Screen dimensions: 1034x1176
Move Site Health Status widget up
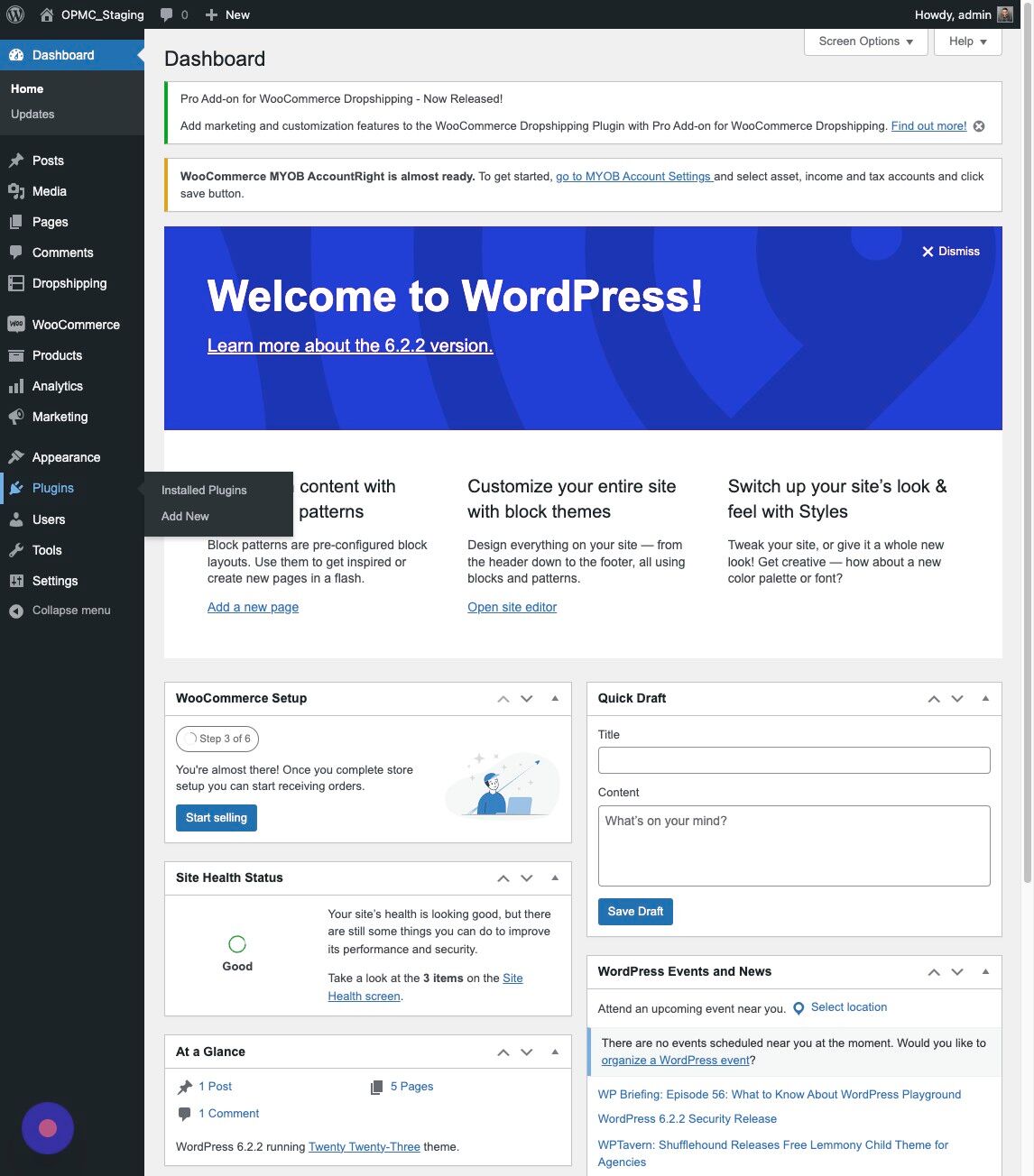pos(503,878)
